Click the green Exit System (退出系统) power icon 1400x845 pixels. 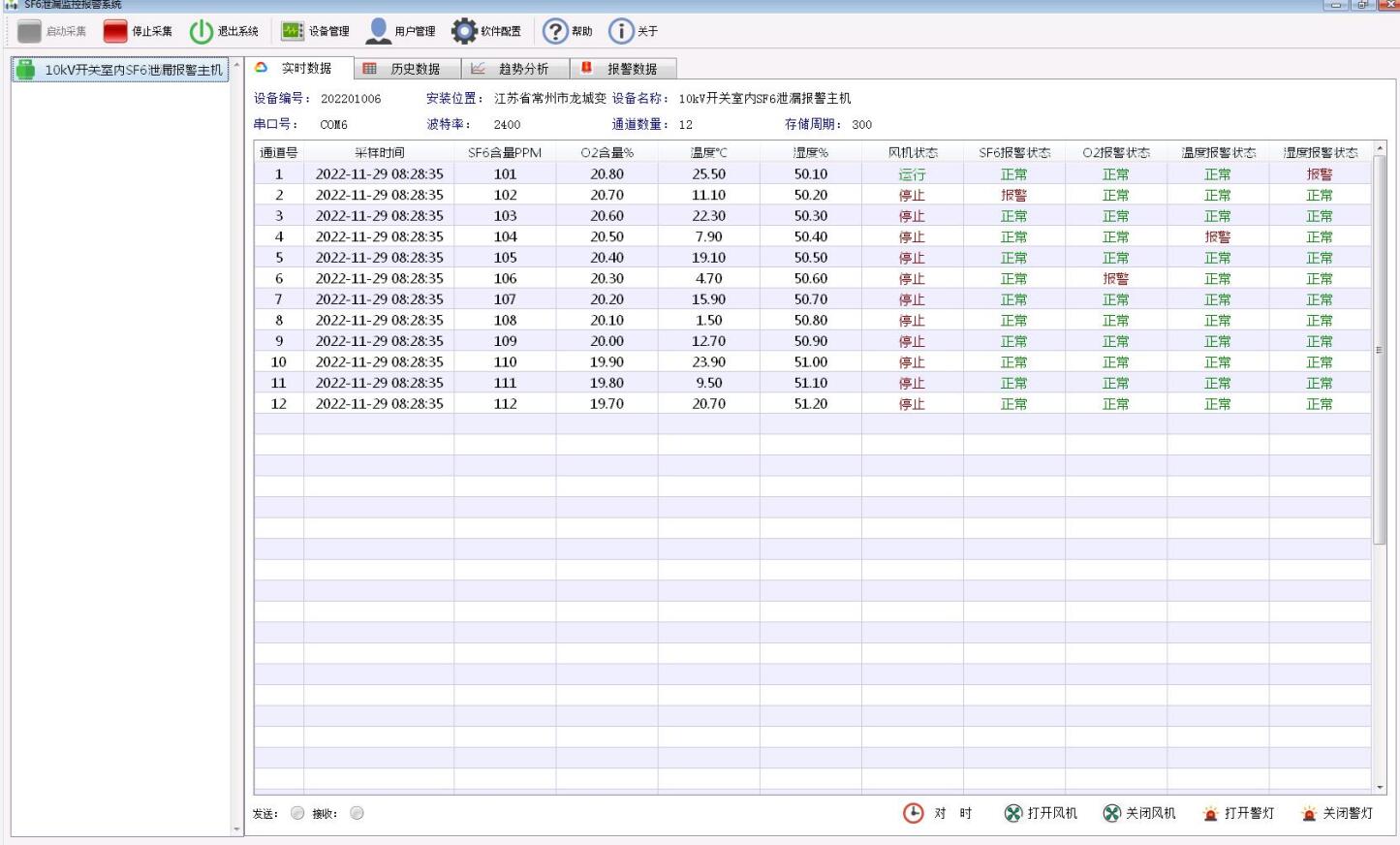(201, 31)
